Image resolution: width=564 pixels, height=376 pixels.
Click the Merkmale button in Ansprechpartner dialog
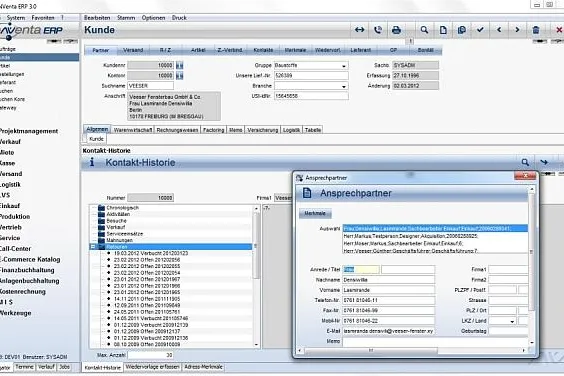(315, 213)
